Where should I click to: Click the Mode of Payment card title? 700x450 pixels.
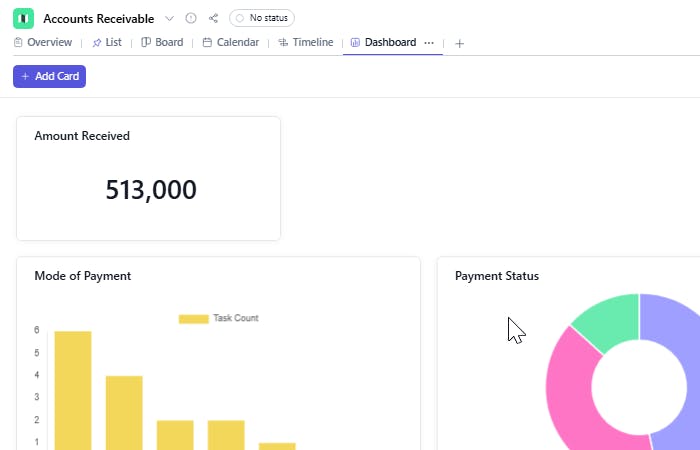click(x=83, y=276)
